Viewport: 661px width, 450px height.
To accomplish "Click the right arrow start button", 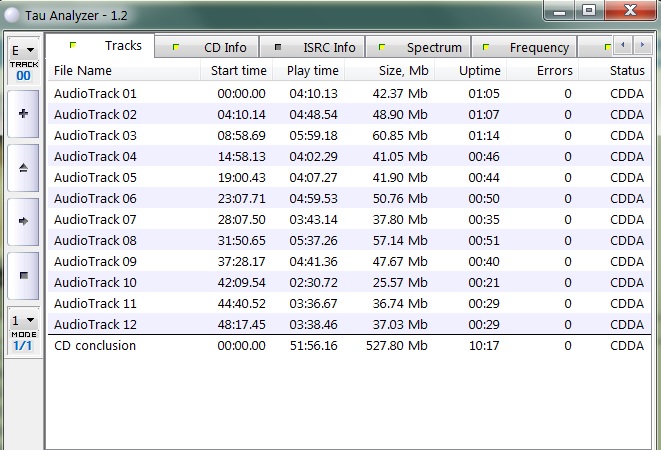I will [x=23, y=220].
